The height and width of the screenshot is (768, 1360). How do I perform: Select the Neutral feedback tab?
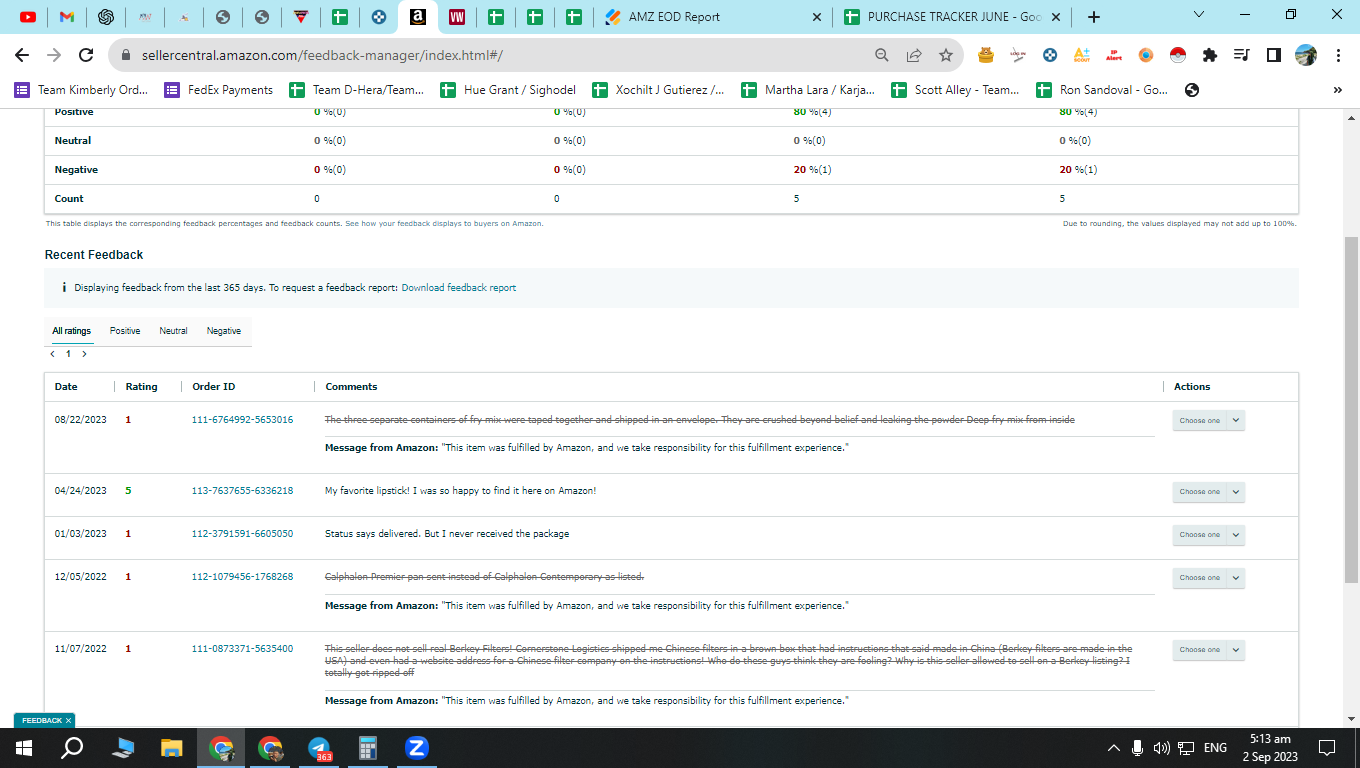coord(173,331)
